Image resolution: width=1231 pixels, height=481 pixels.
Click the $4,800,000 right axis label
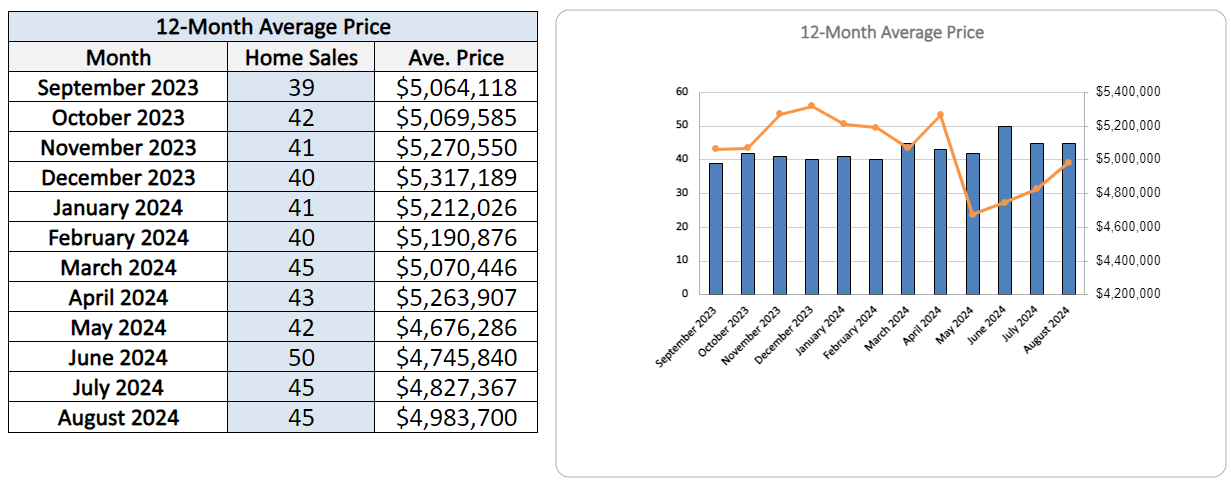[x=1128, y=193]
